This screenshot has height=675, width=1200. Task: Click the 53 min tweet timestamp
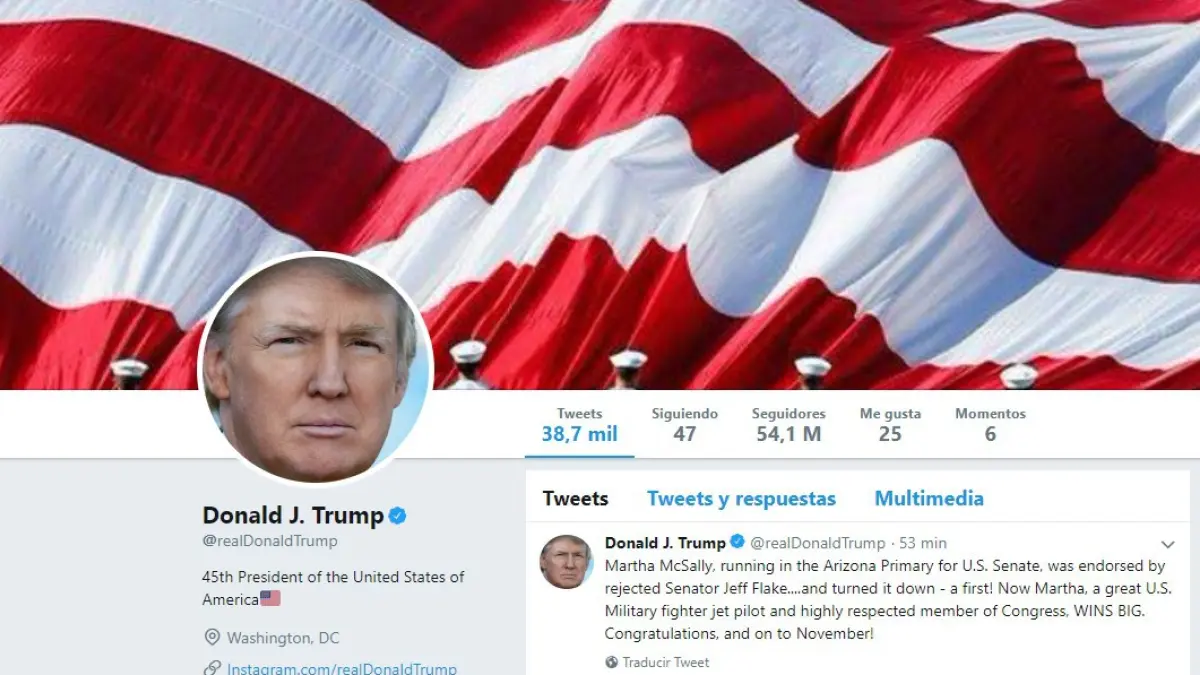pyautogui.click(x=922, y=543)
